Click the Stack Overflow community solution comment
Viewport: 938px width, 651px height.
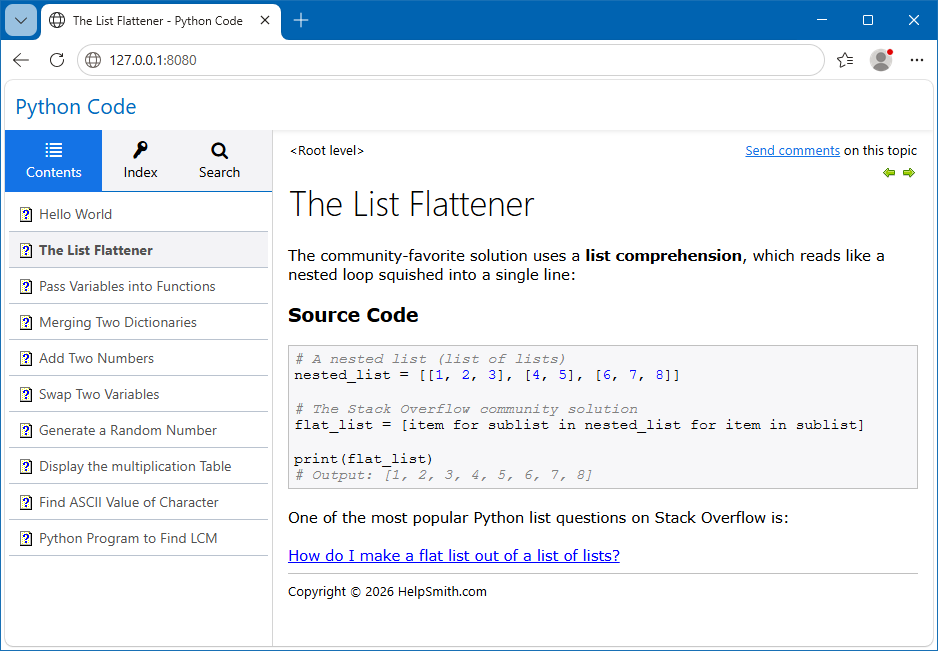point(466,409)
